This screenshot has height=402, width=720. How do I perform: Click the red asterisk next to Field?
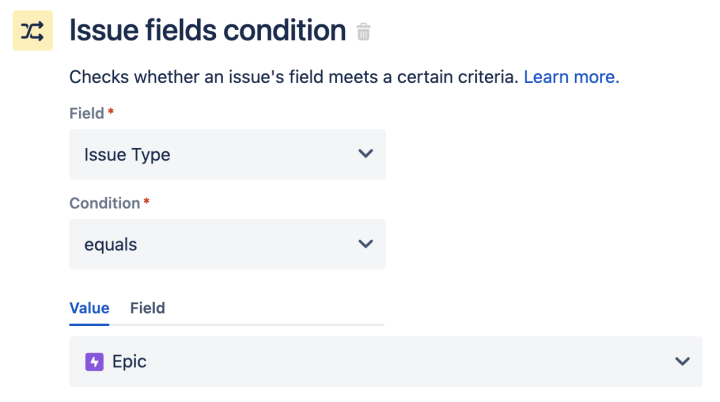111,112
